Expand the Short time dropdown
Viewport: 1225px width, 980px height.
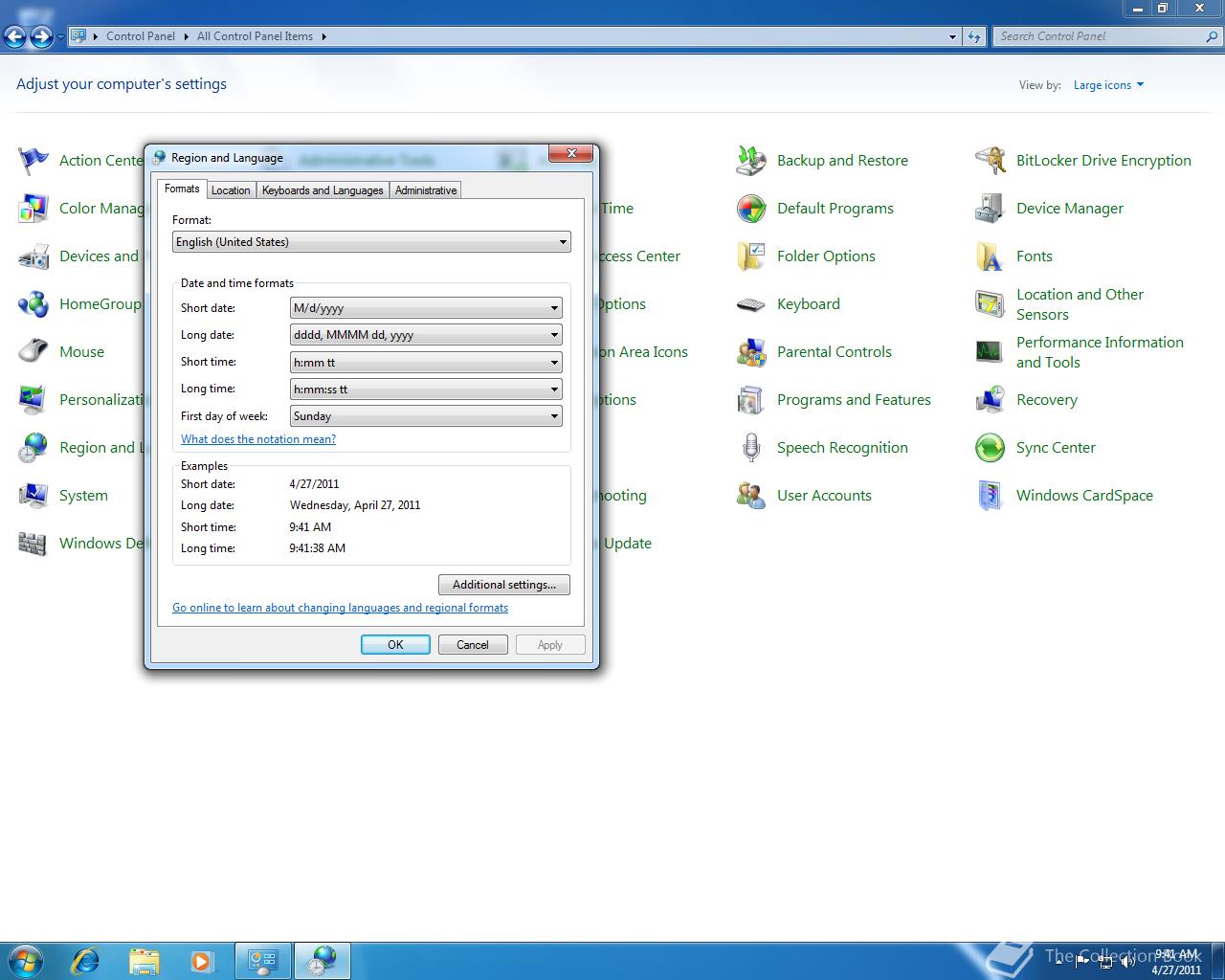[x=554, y=363]
